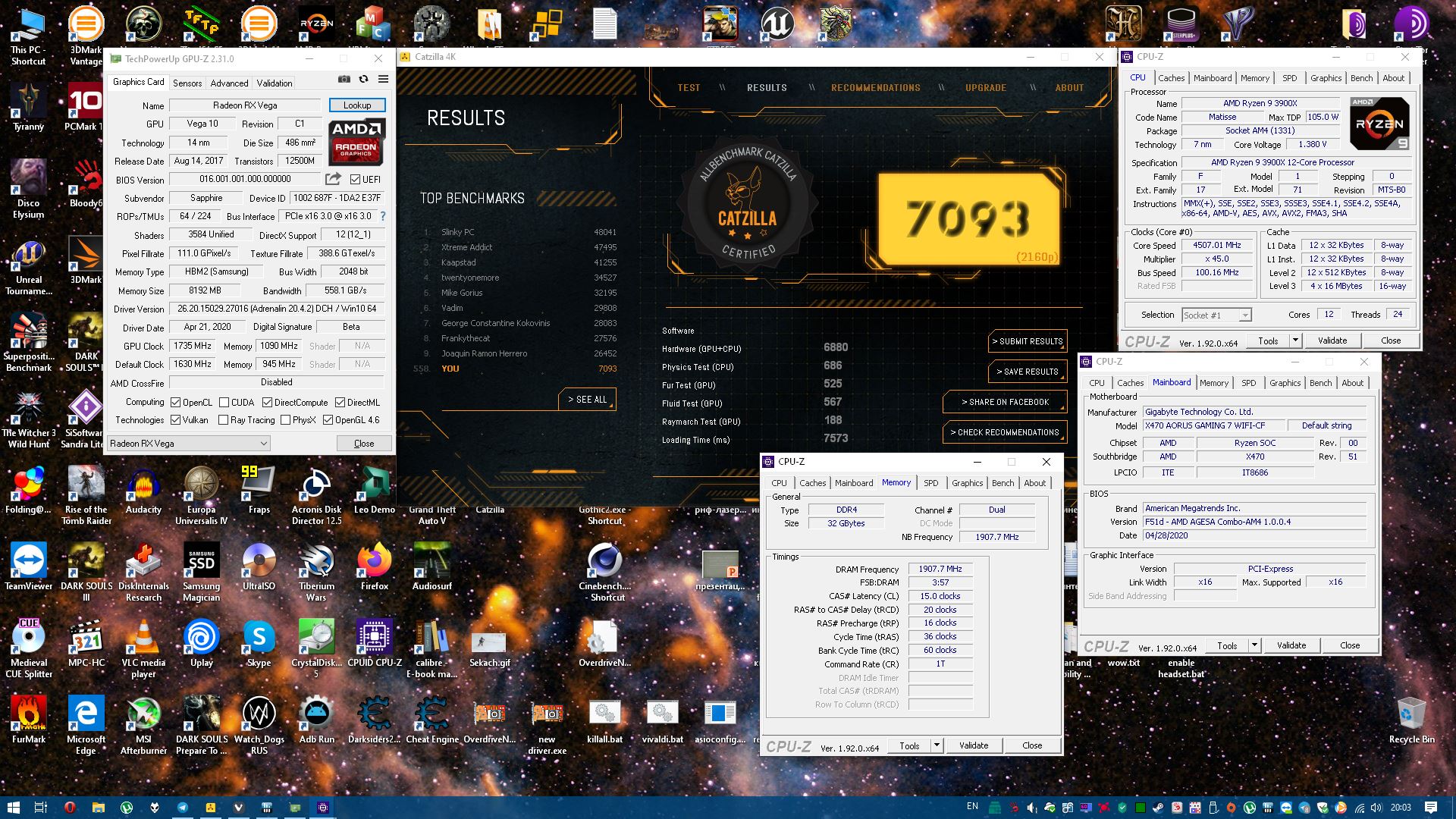The image size is (1456, 819).
Task: Open Bench tab in CPU-Z Mainboard window
Action: (x=1320, y=383)
